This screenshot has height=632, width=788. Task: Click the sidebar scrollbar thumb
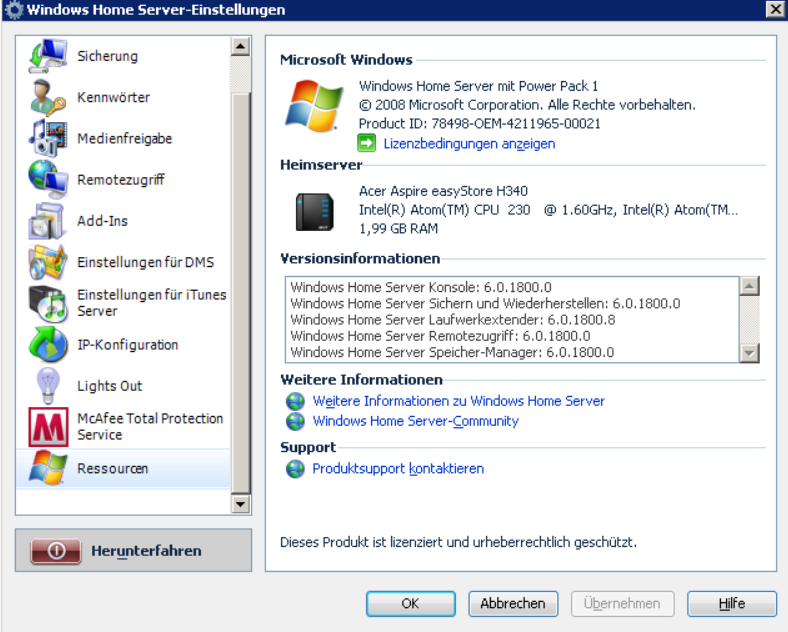(240, 293)
